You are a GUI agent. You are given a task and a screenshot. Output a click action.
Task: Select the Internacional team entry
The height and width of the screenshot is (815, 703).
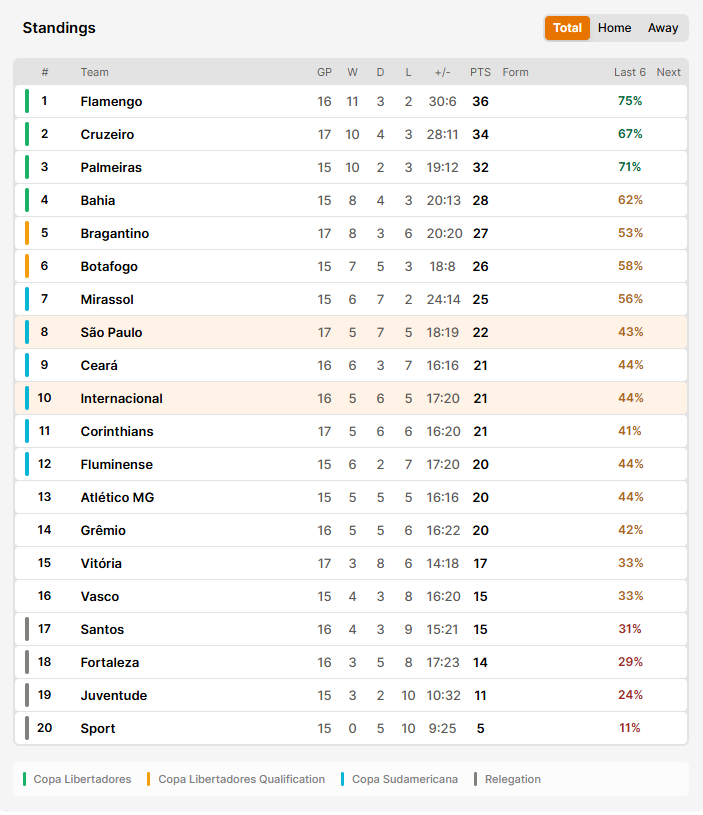click(121, 398)
